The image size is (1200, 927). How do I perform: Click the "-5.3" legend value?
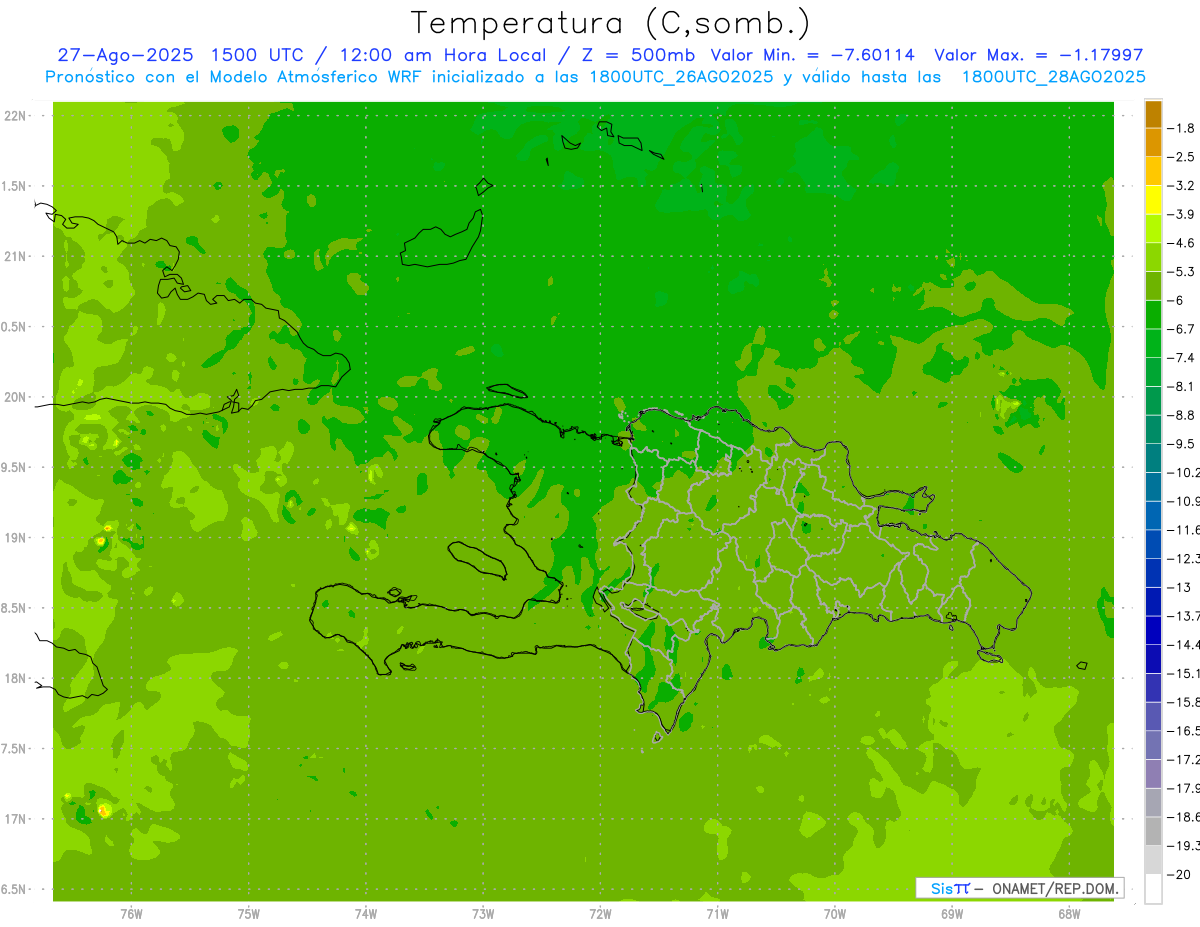click(1181, 272)
